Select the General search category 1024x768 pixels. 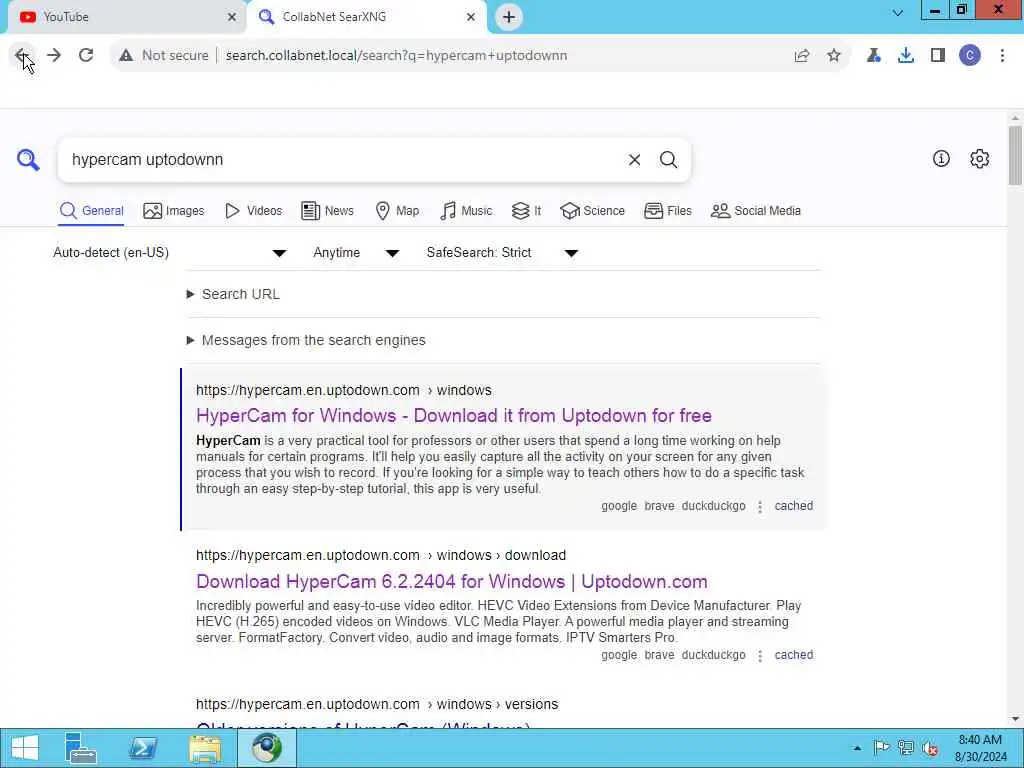pos(91,211)
